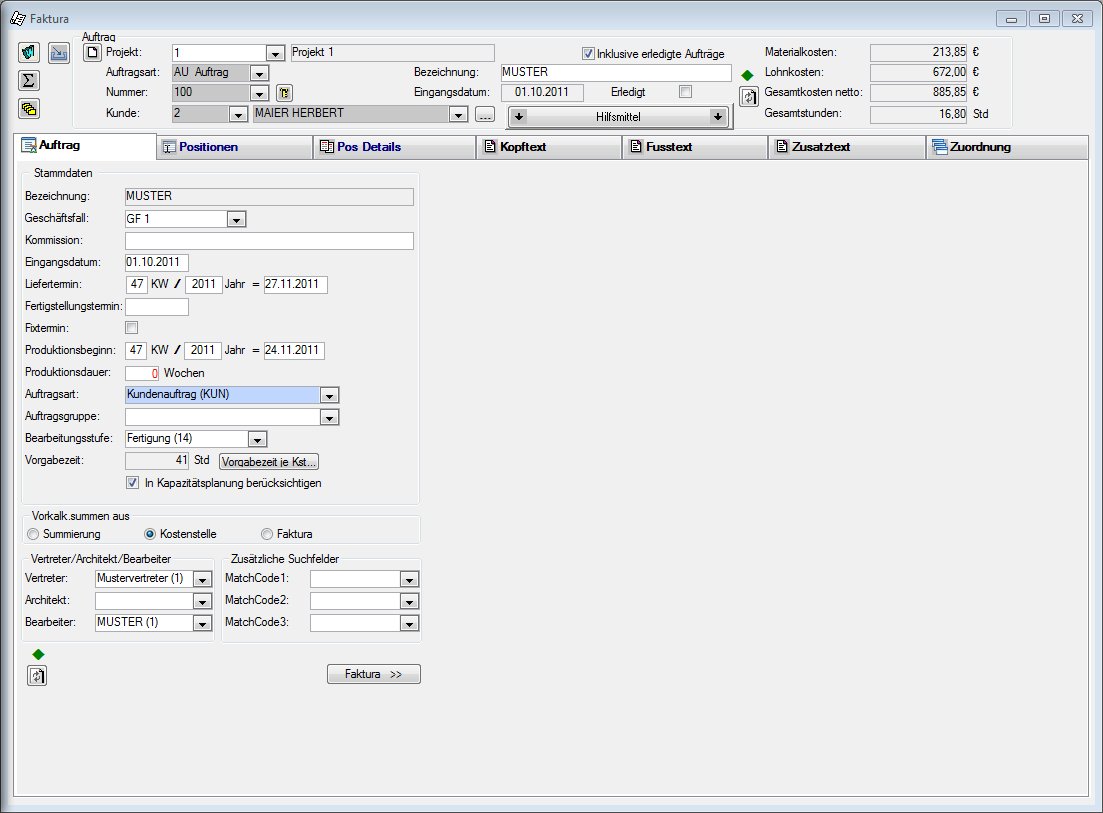This screenshot has height=813, width=1103.
Task: Click the green diamond above the bottom refresh icon
Action: tap(38, 654)
